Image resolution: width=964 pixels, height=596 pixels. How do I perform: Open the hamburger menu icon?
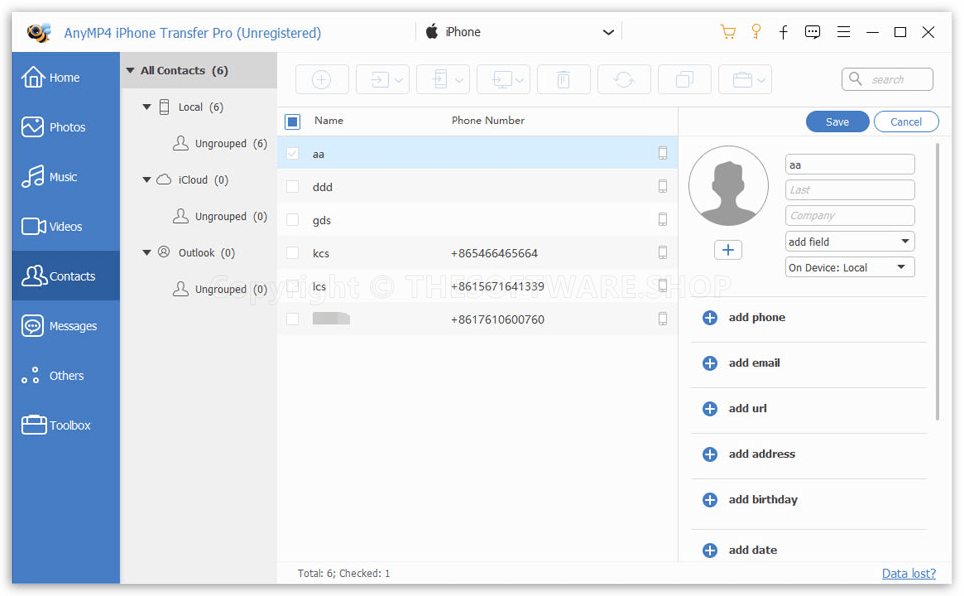click(844, 32)
